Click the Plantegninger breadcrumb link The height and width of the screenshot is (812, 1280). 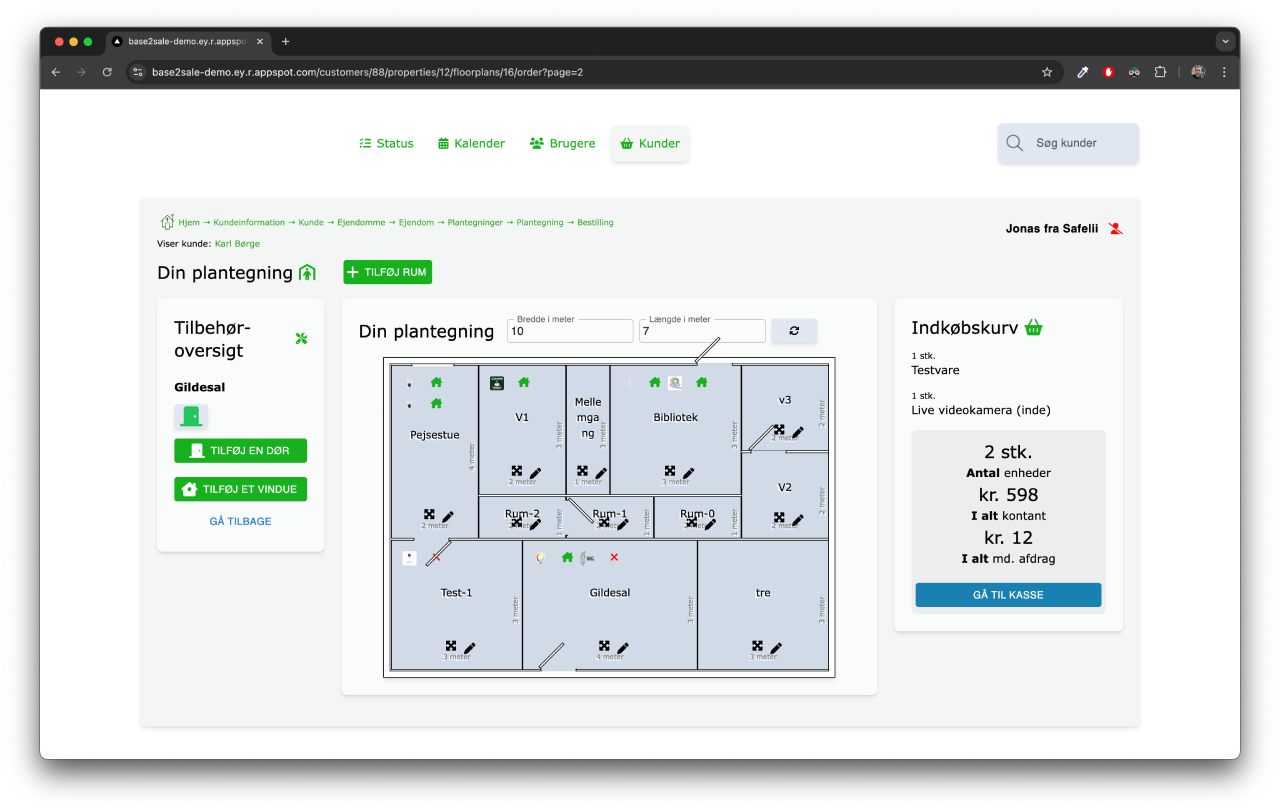tap(475, 222)
